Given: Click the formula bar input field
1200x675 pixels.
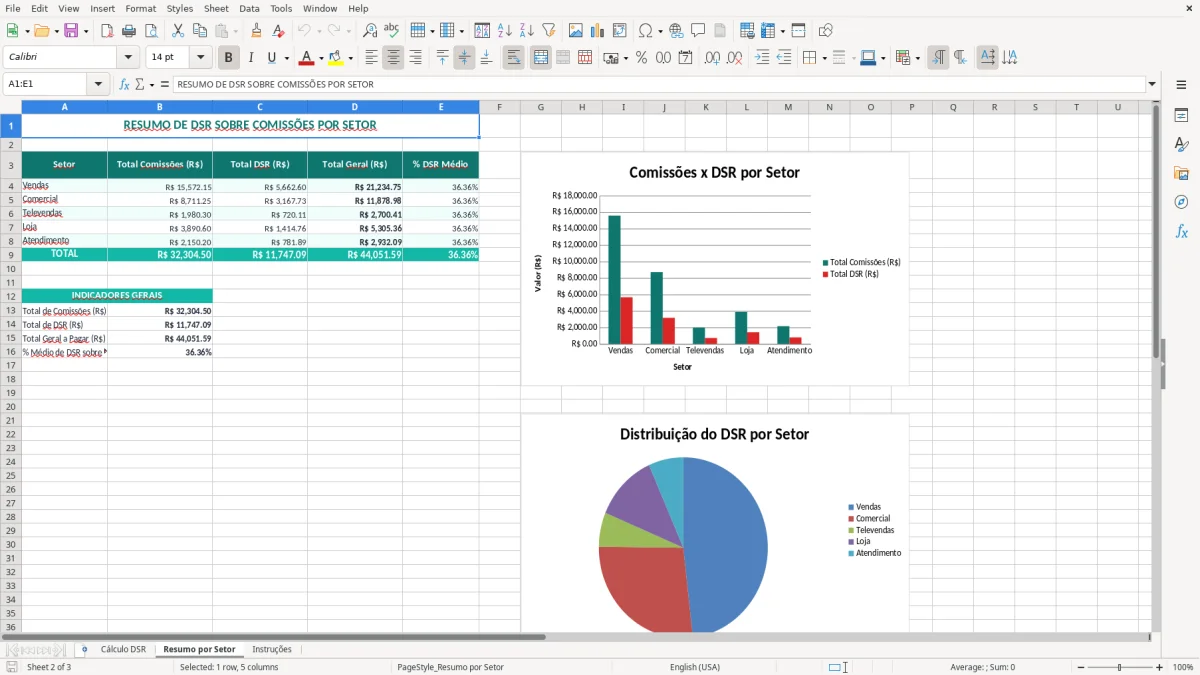Looking at the screenshot, I should coord(659,84).
